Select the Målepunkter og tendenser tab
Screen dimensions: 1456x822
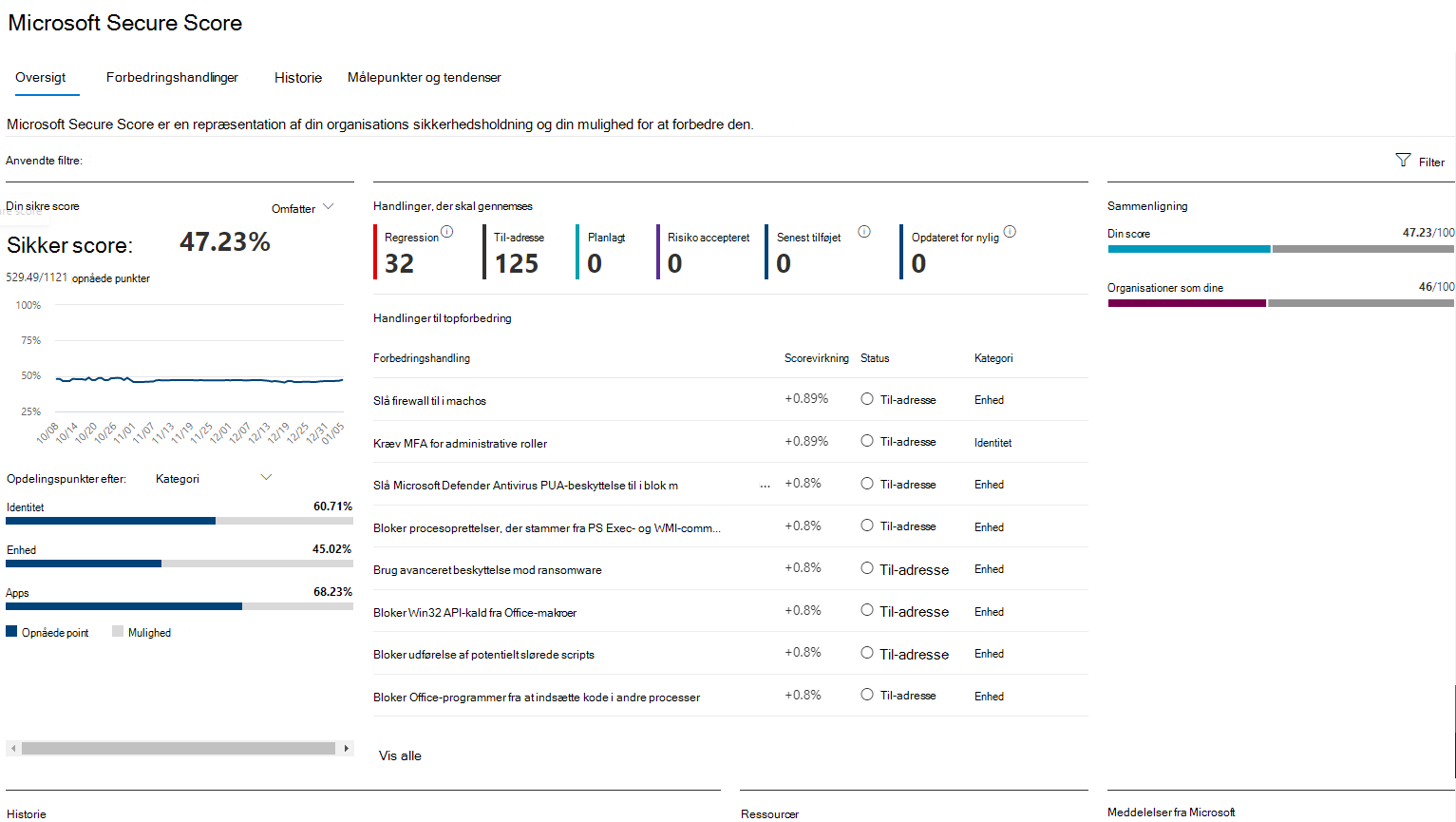[425, 77]
